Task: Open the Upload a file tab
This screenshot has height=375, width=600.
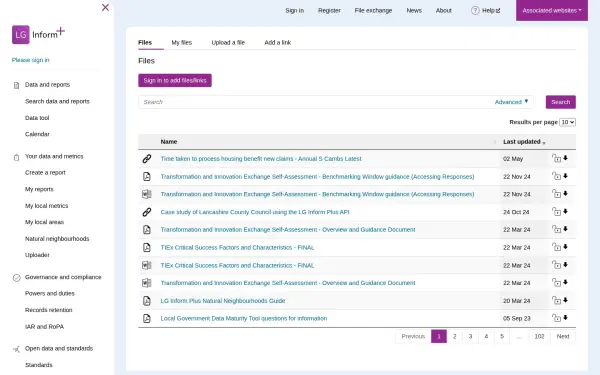Action: tap(228, 42)
